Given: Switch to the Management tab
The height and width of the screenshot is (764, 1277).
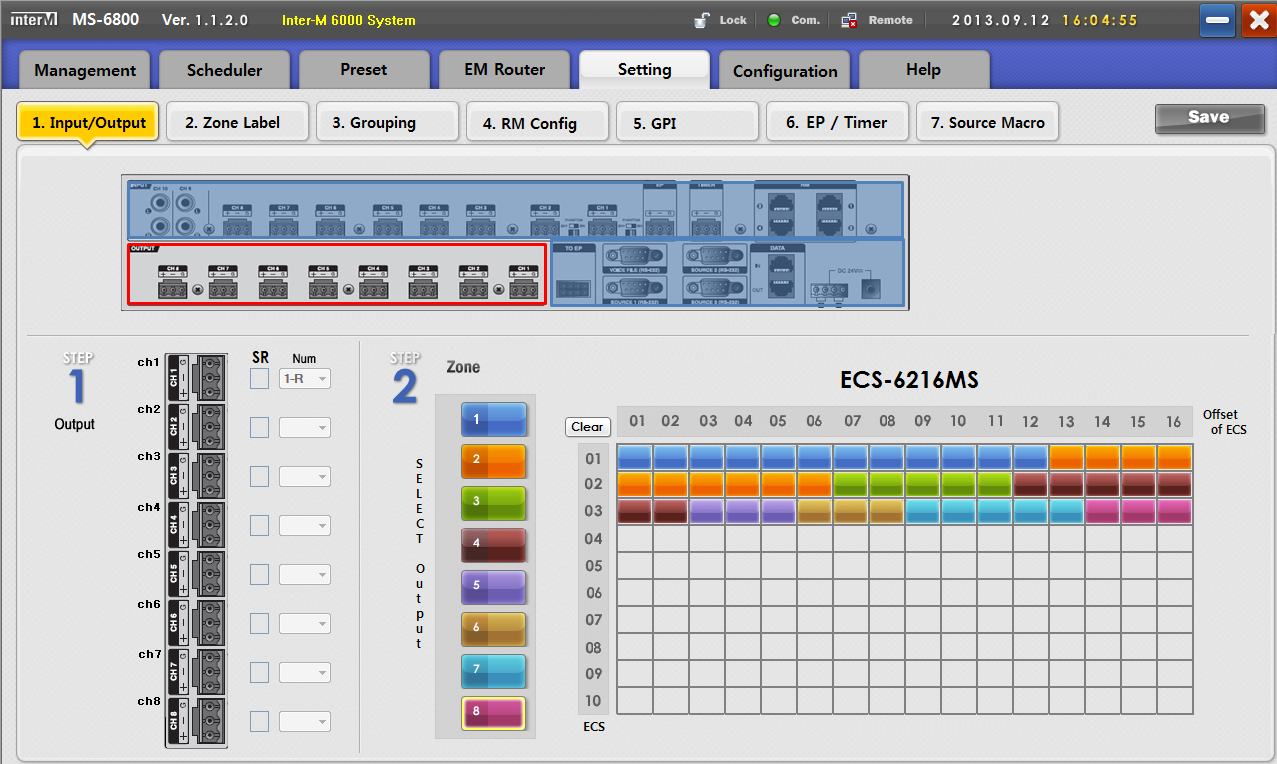Looking at the screenshot, I should click(x=85, y=71).
